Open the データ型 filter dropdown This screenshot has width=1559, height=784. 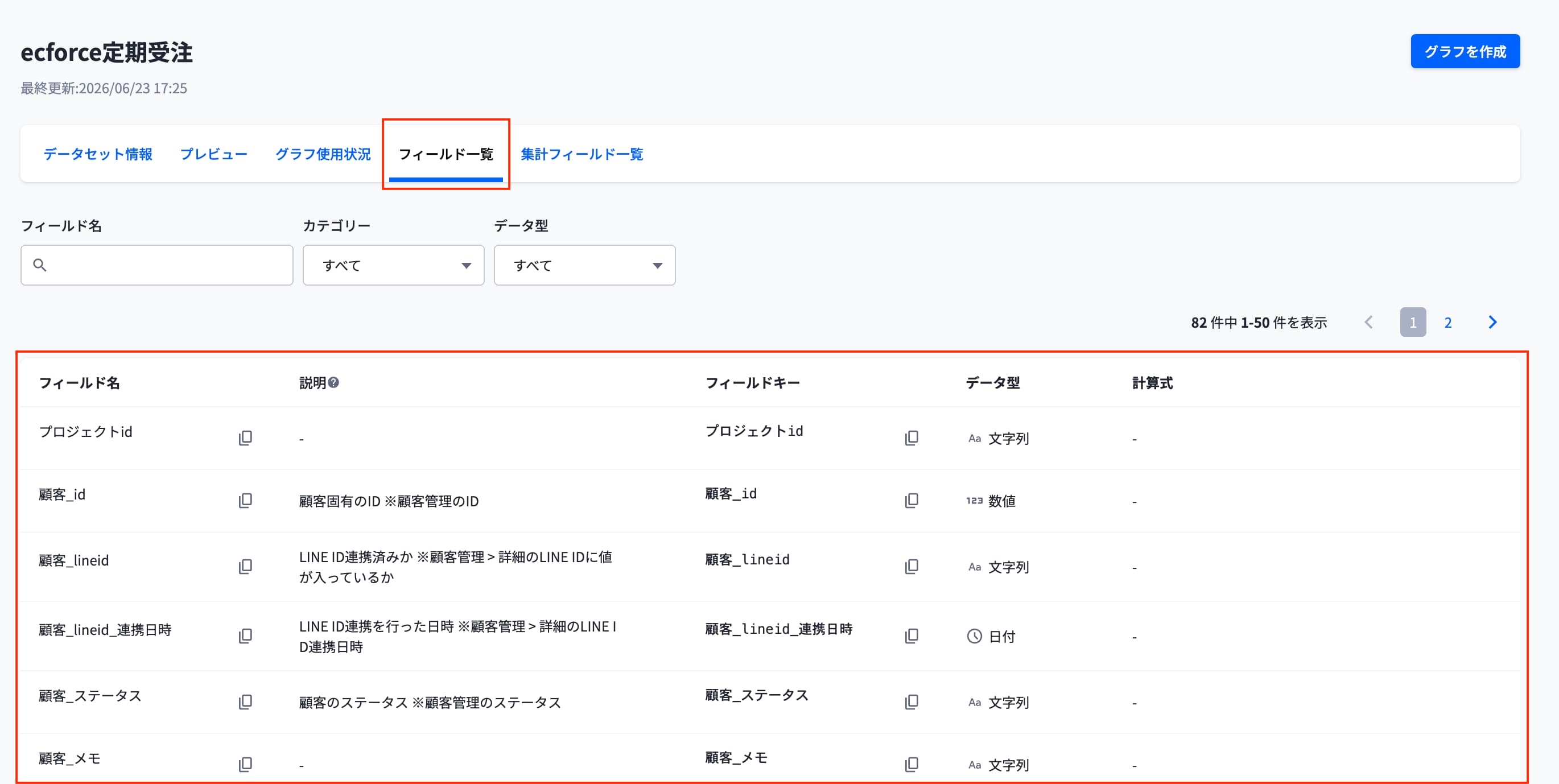[585, 265]
